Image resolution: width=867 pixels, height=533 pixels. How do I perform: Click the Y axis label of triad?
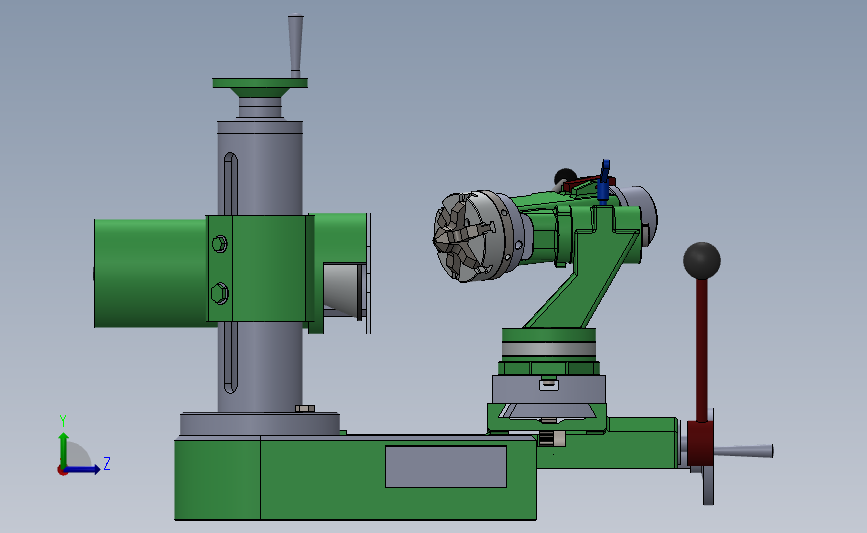click(62, 421)
